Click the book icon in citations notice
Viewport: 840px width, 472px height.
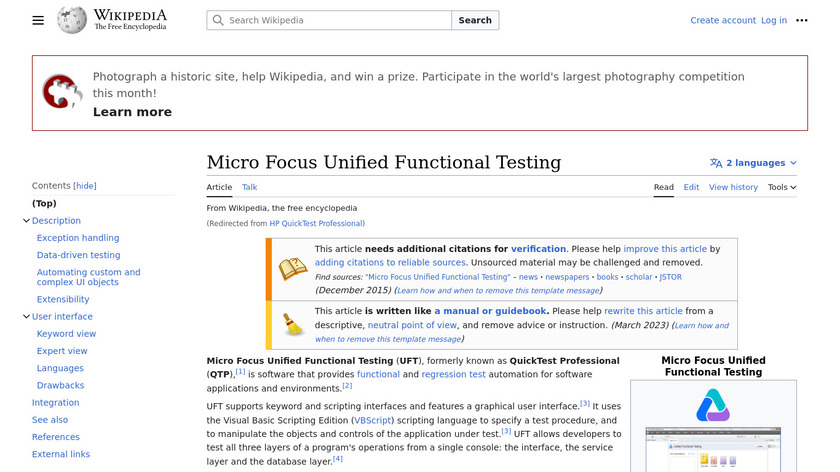pyautogui.click(x=293, y=269)
